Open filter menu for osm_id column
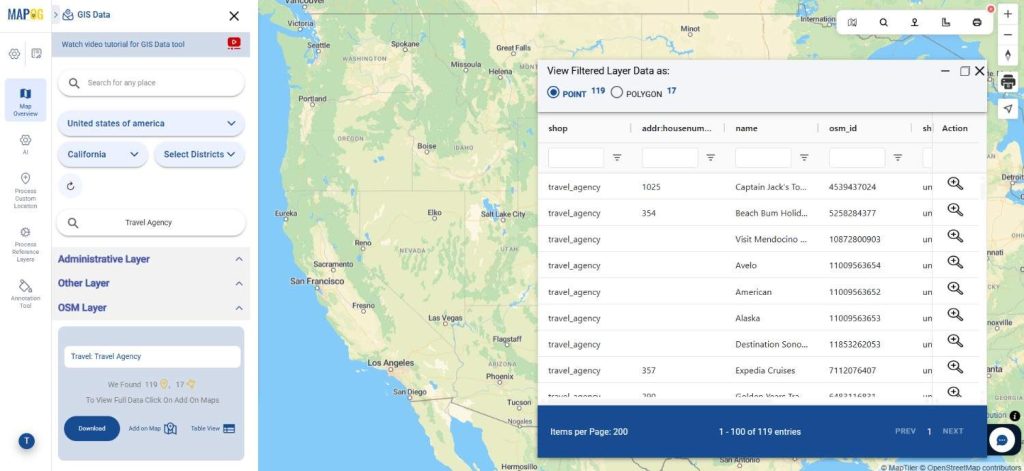 [x=898, y=157]
